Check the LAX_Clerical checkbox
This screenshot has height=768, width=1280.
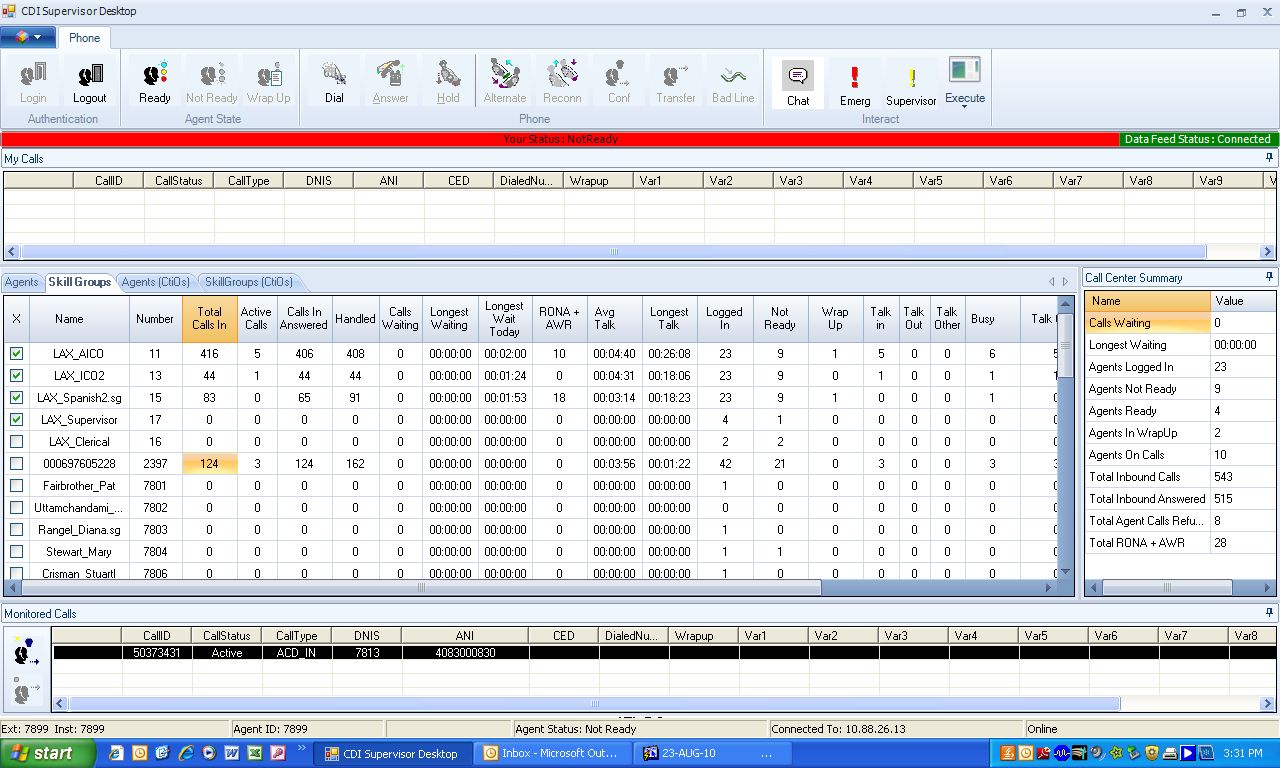(x=16, y=441)
